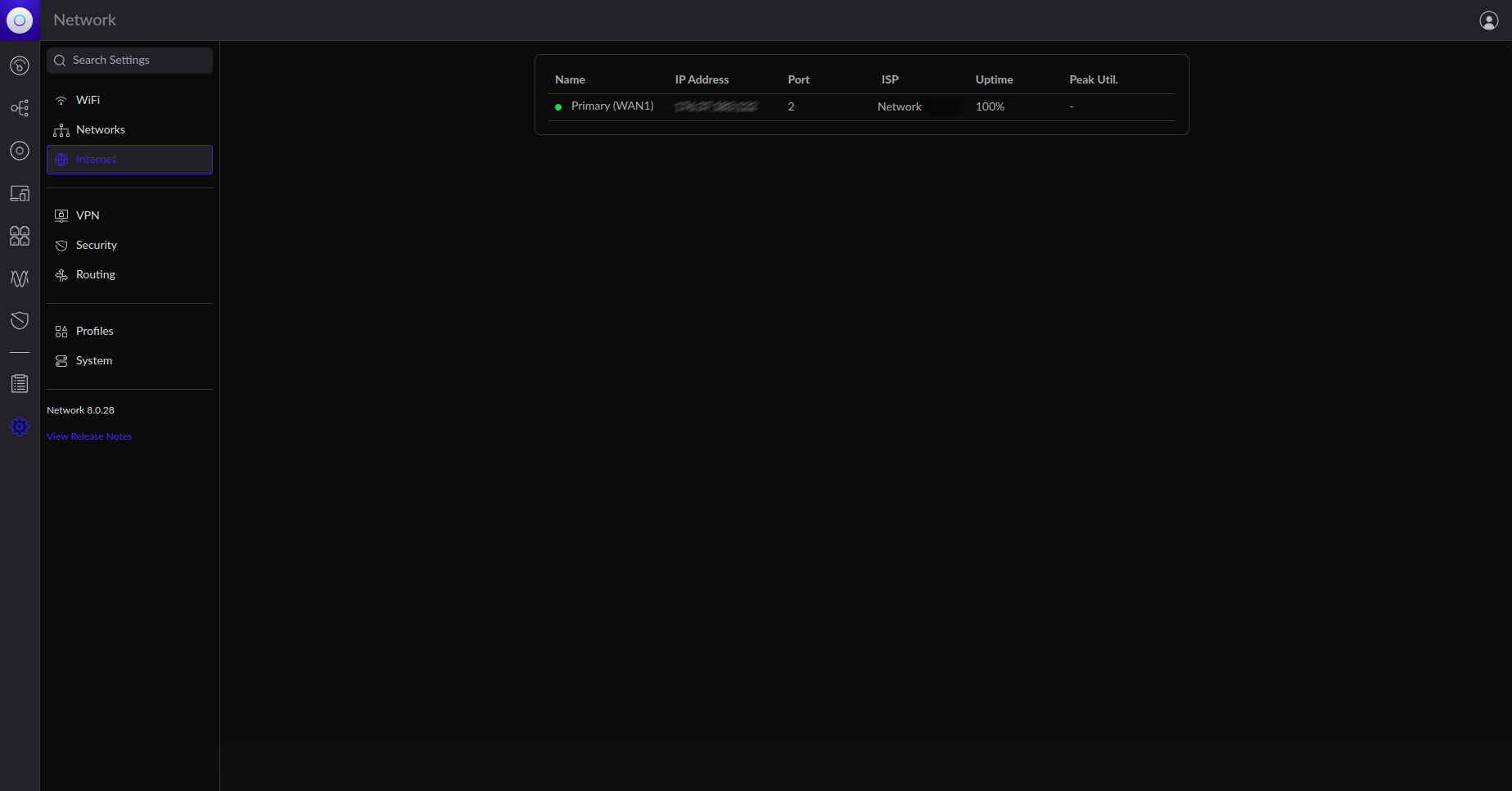Image resolution: width=1512 pixels, height=791 pixels.
Task: Open the Profiles settings page
Action: (x=94, y=331)
